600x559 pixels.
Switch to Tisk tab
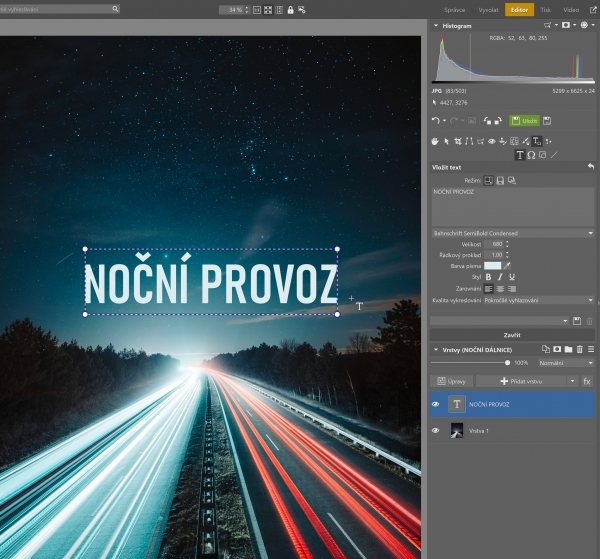click(546, 10)
